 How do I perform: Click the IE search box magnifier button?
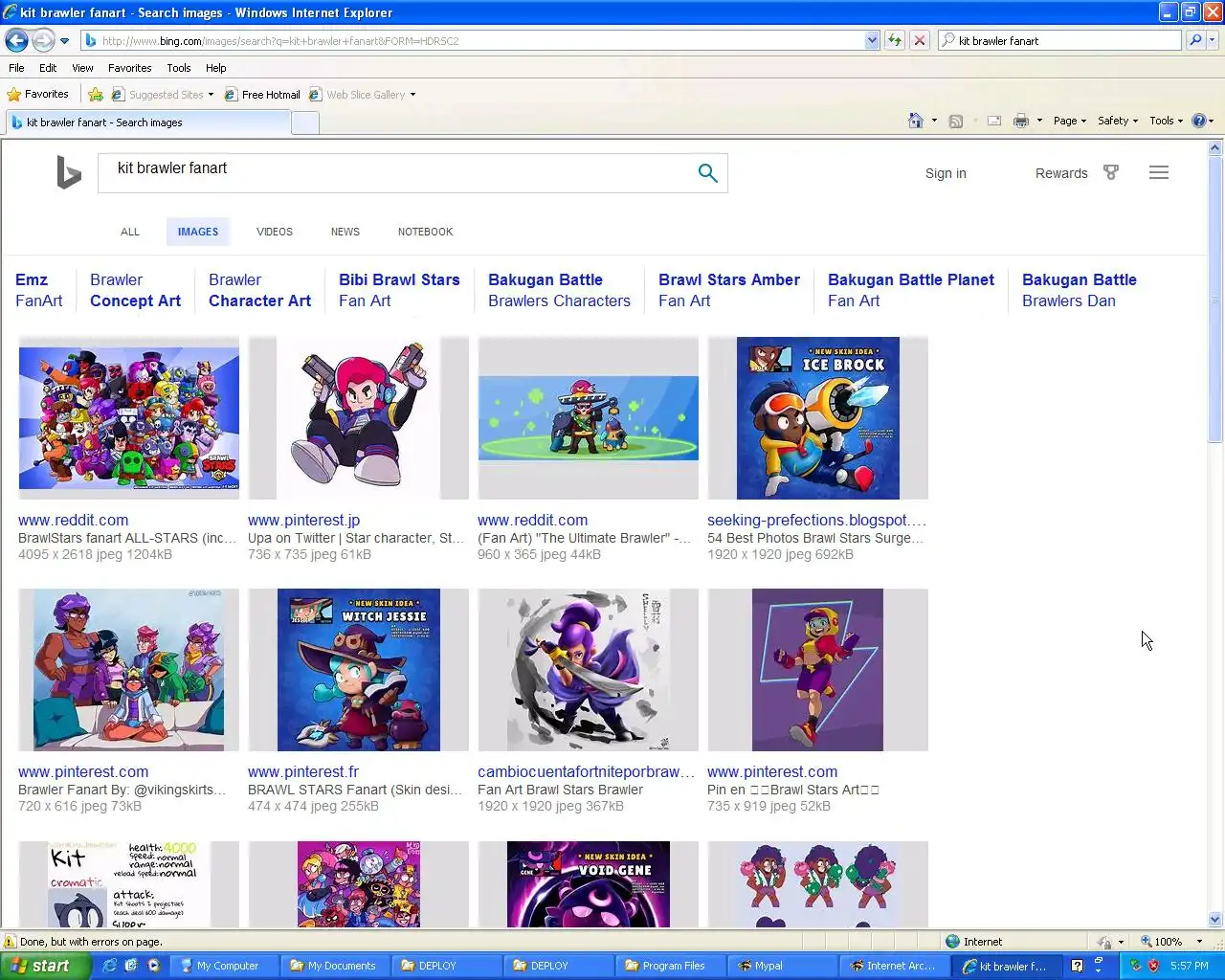pyautogui.click(x=1195, y=40)
